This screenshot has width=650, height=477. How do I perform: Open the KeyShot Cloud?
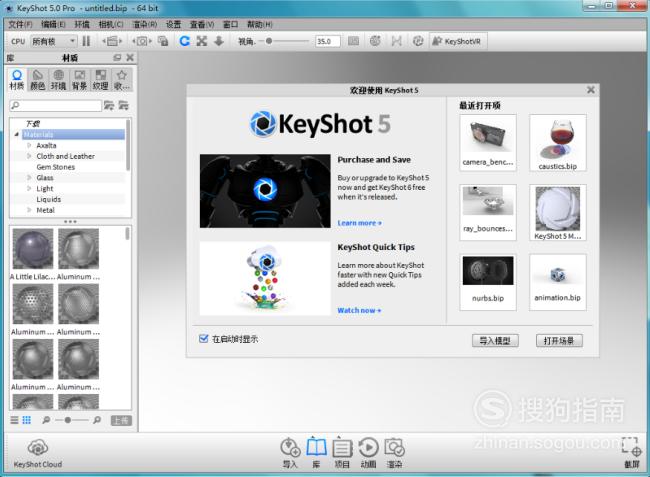click(38, 454)
